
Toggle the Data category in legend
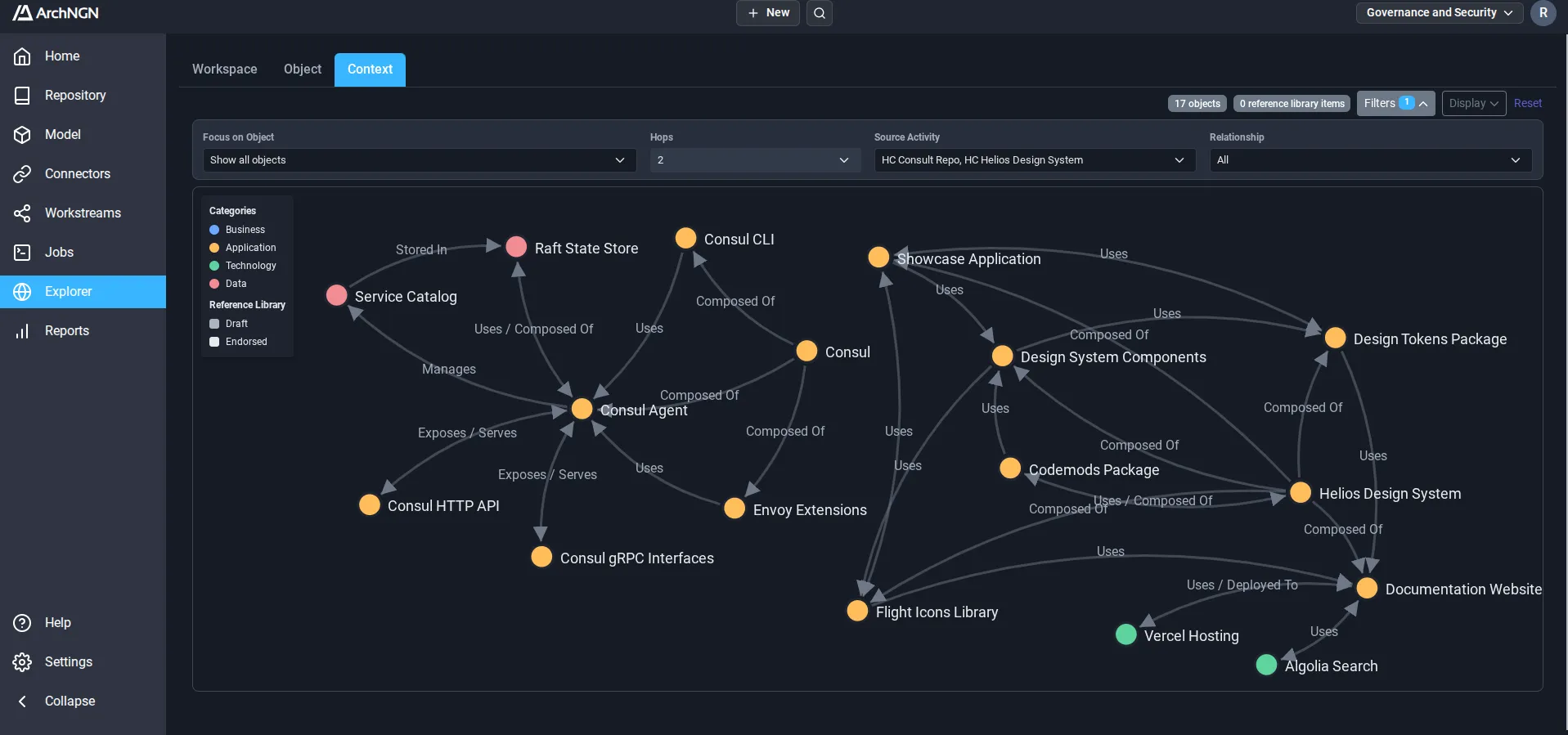(x=228, y=284)
